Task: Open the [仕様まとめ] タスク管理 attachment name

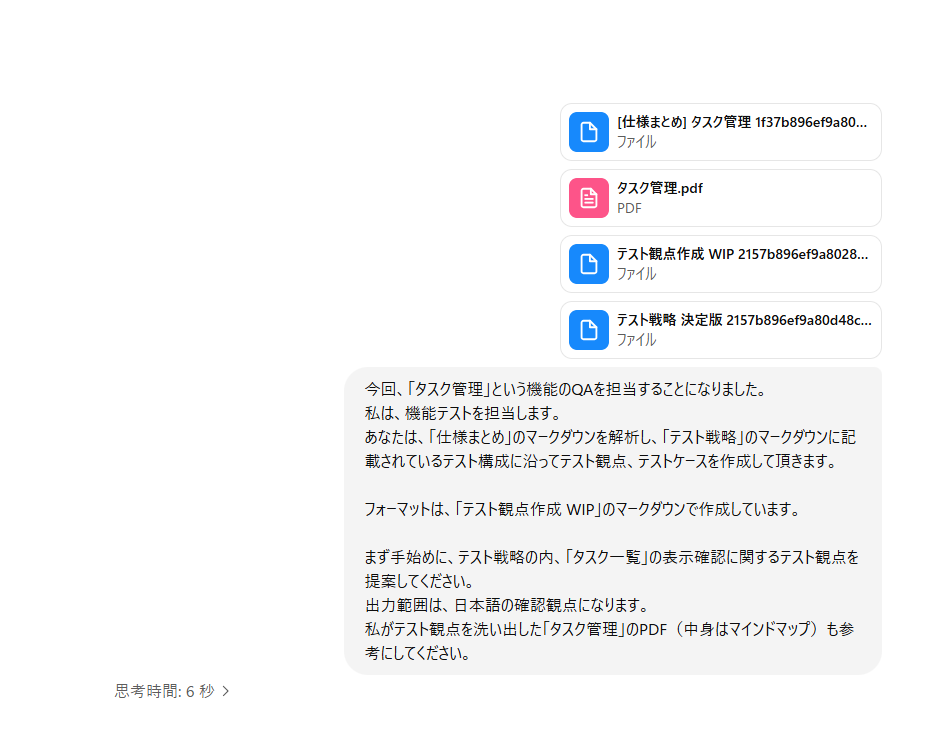Action: click(x=742, y=122)
